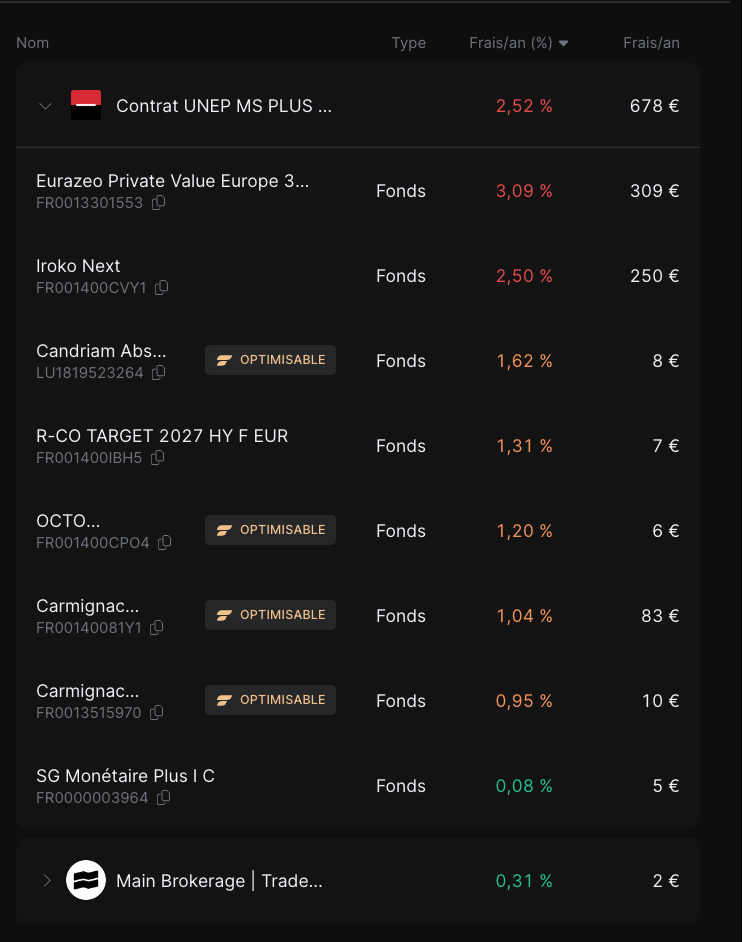Copy Carmignac ISIN FR0013515970
Image resolution: width=742 pixels, height=942 pixels.
(157, 713)
